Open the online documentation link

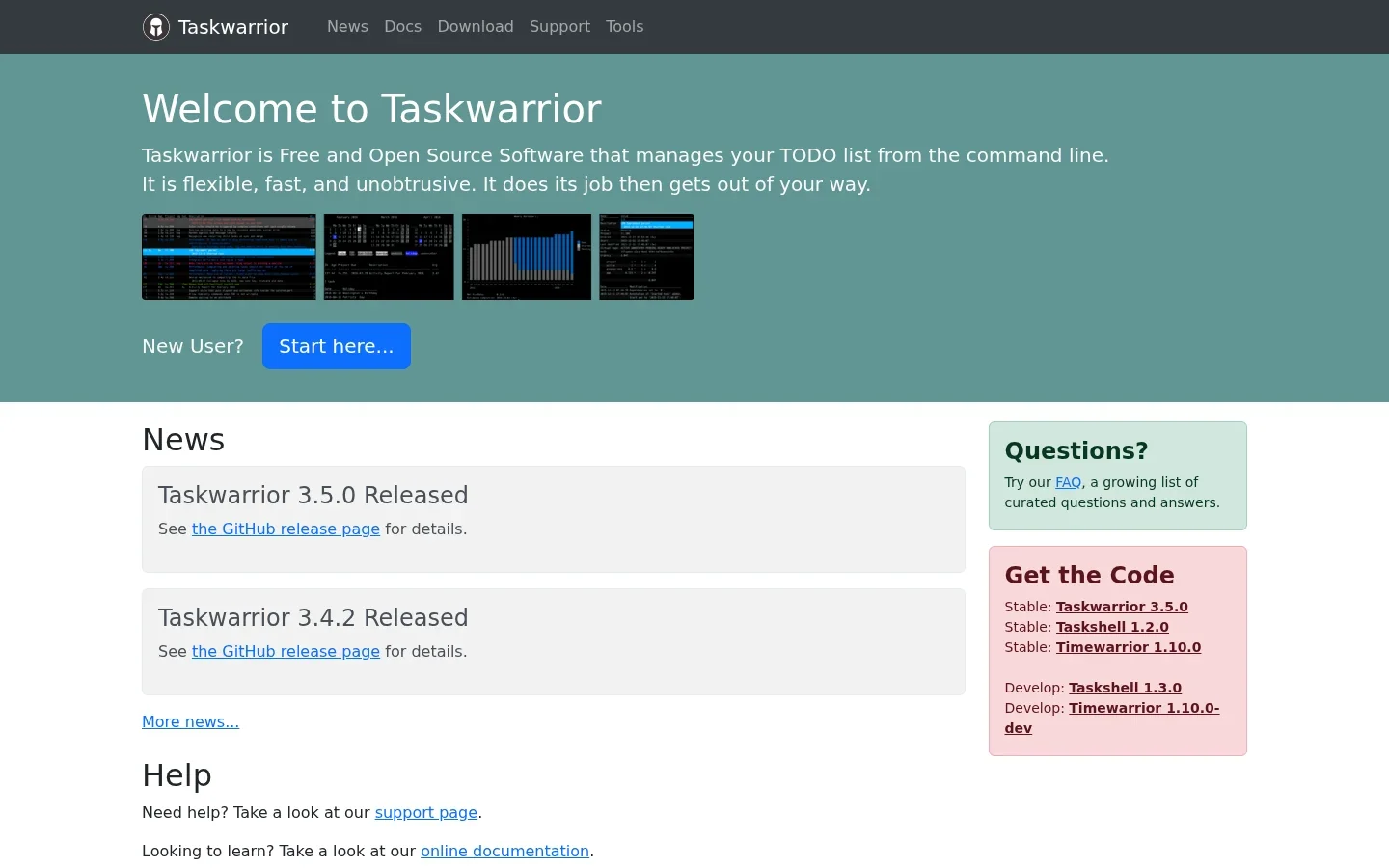click(504, 851)
